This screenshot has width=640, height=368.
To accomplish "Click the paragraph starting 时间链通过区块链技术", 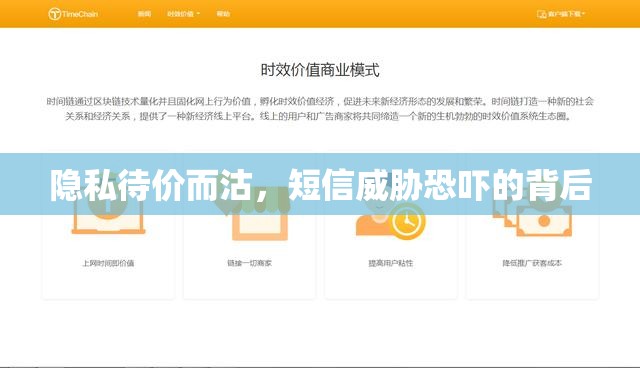I will point(320,109).
